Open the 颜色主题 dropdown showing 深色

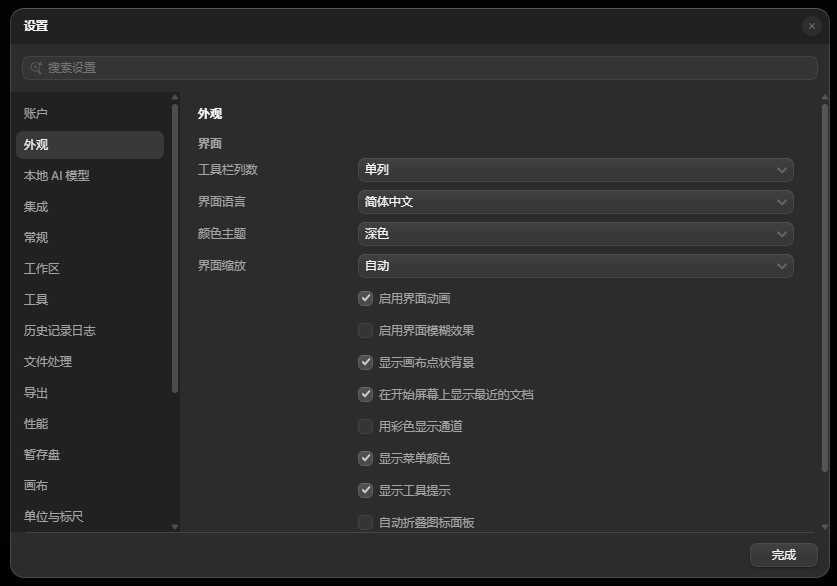coord(575,234)
